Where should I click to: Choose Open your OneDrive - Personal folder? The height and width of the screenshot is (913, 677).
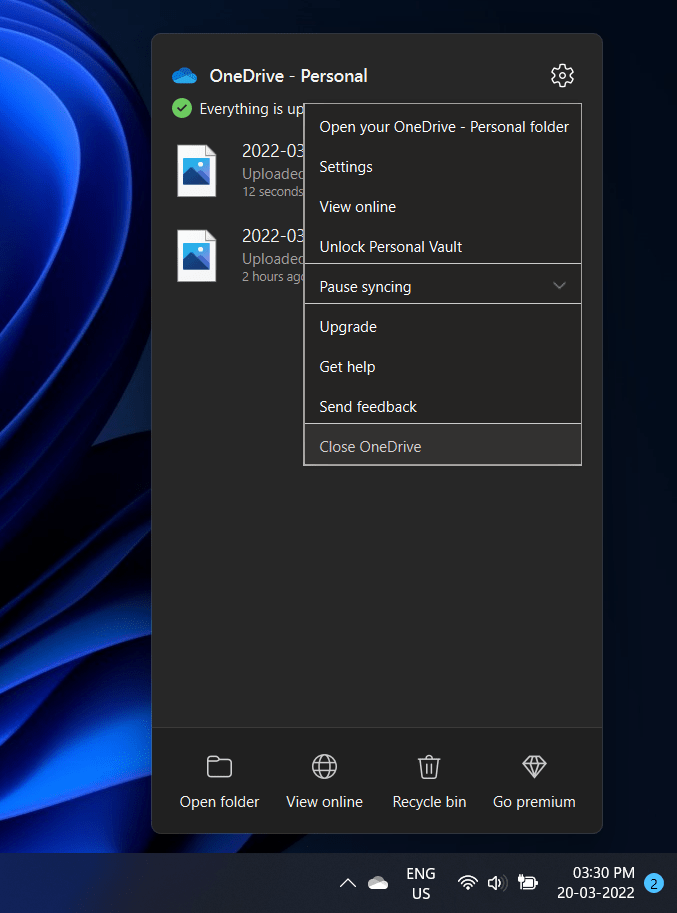443,127
